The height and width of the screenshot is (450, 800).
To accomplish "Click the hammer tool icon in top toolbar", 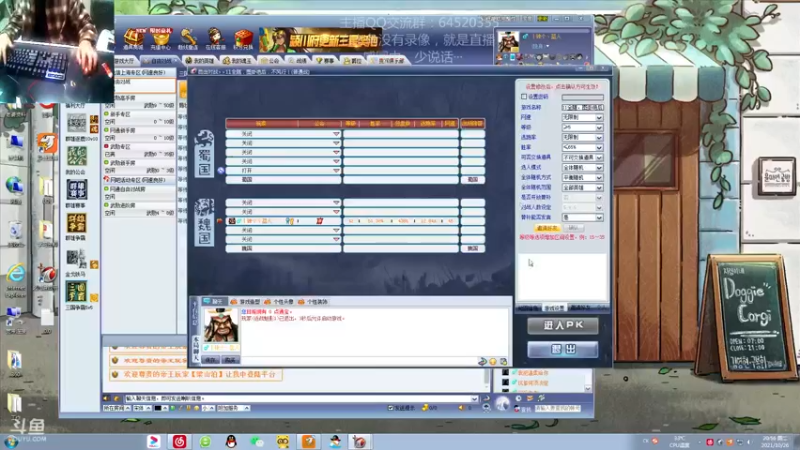I will coord(188,38).
